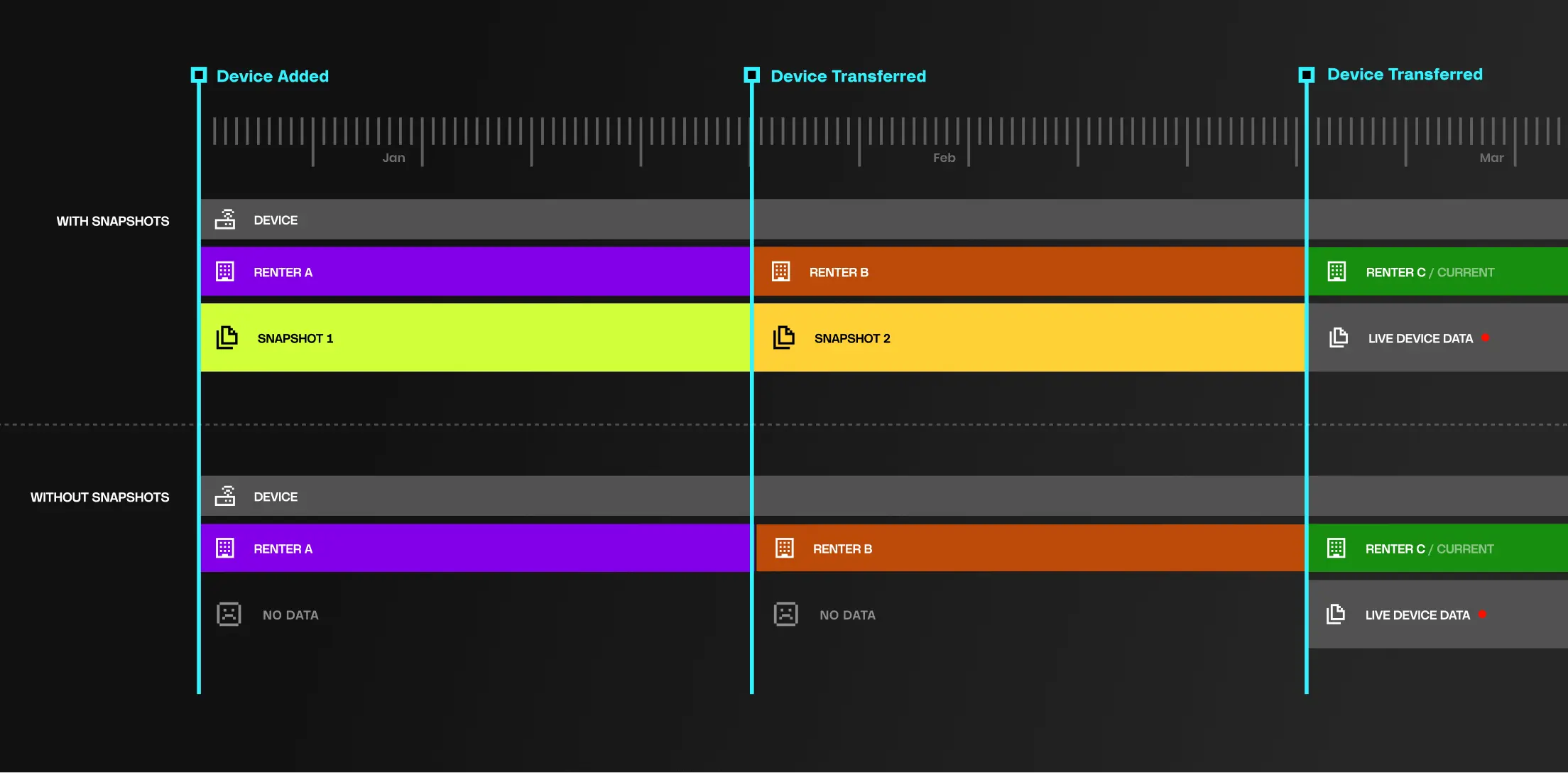This screenshot has height=773, width=1568.
Task: Click the building icon for Renter C, bottom section
Action: 1336,548
